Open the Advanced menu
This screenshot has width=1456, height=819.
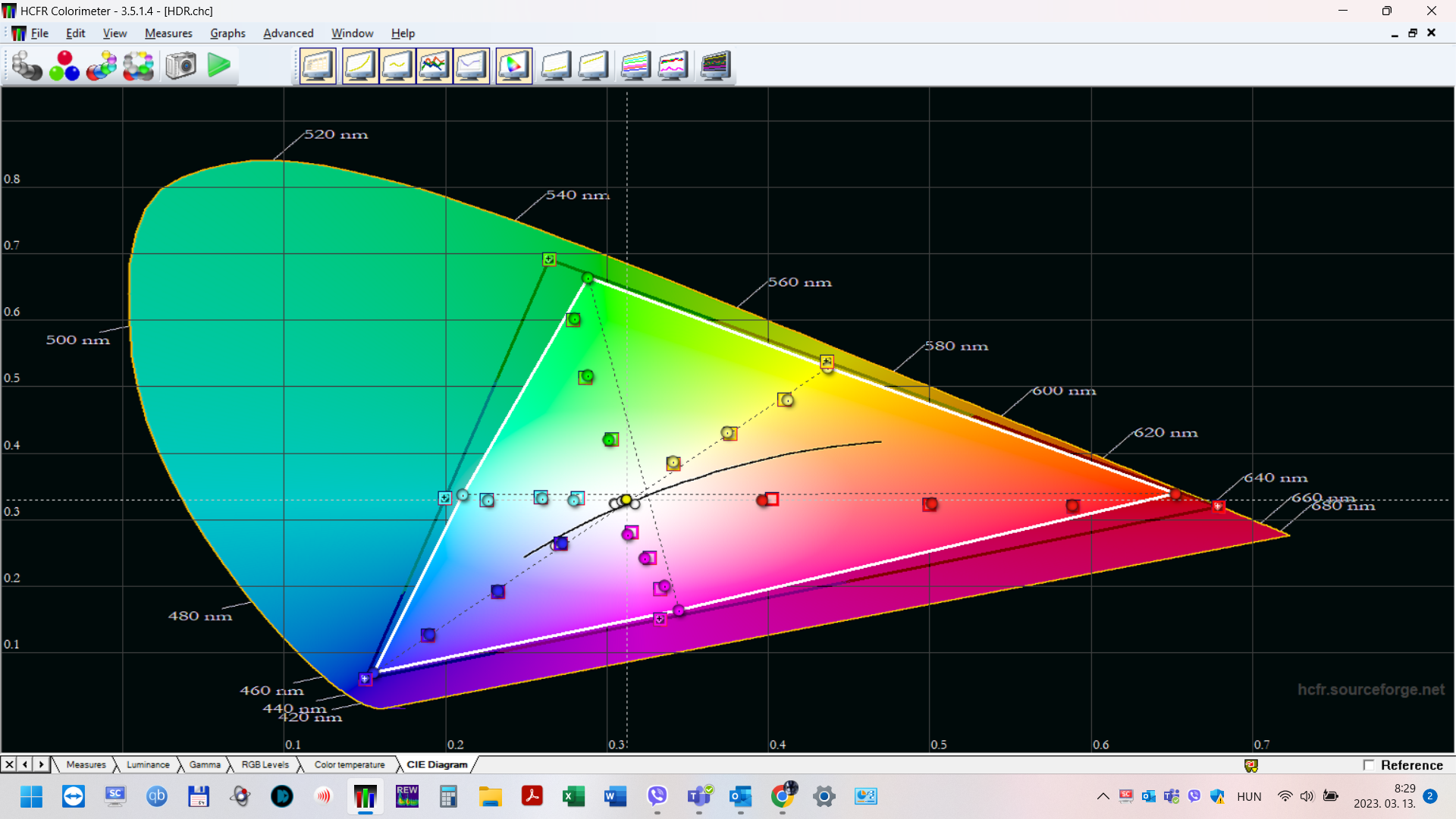(x=288, y=33)
